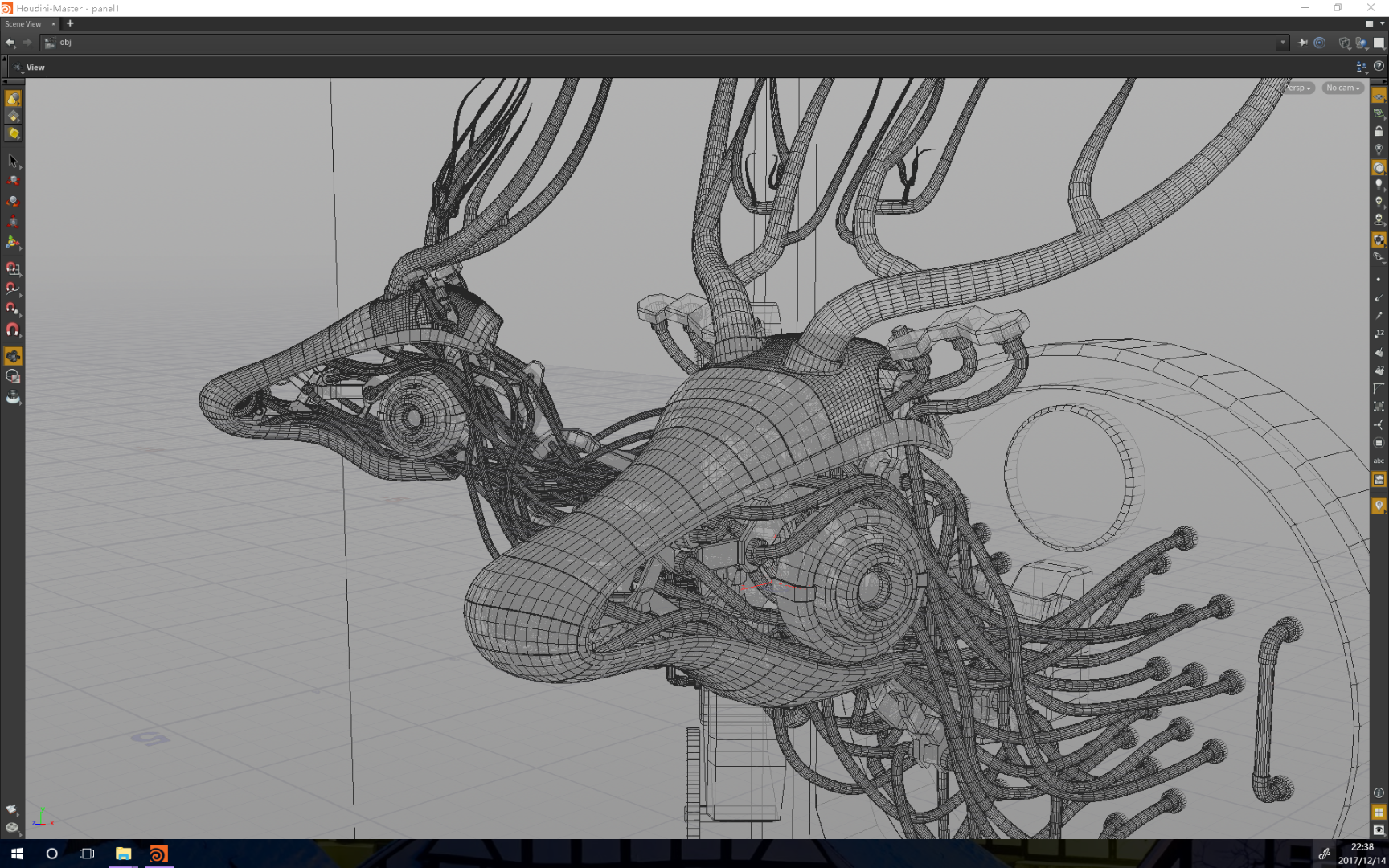Toggle the camera lock padlock
1389x868 pixels.
(x=1379, y=131)
